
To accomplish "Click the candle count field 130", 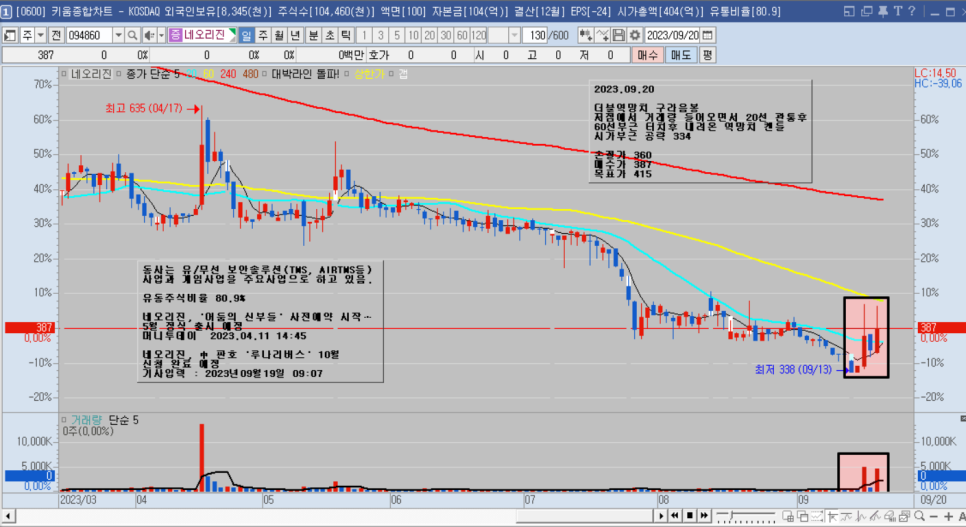I will tap(537, 35).
